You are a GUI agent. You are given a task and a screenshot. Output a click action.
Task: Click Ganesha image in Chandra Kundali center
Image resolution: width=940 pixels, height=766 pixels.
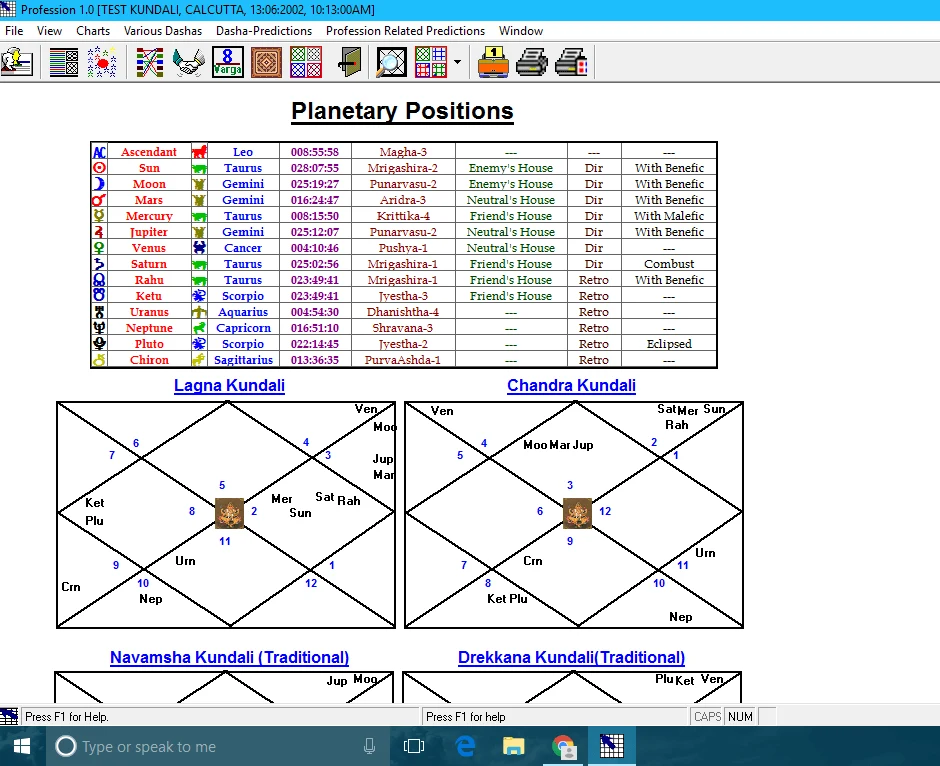pos(577,513)
